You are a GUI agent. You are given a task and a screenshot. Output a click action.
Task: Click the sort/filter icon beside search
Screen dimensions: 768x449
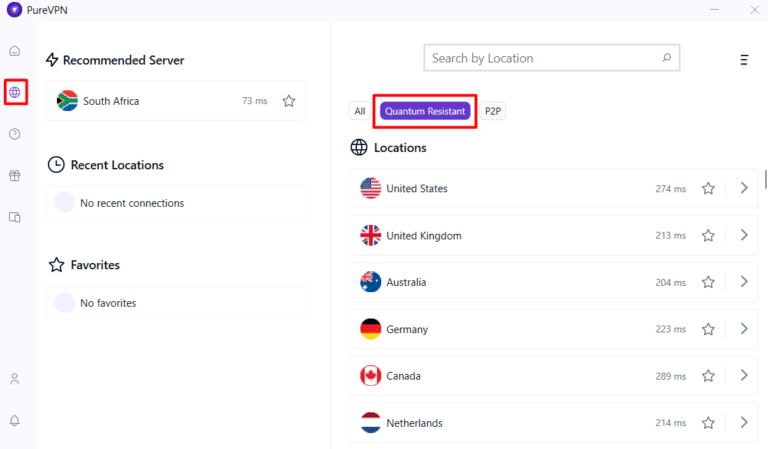point(744,60)
